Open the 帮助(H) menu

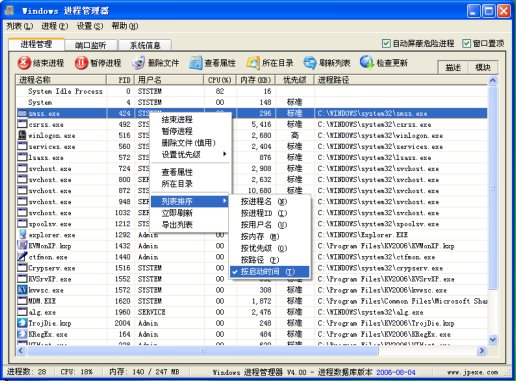(x=125, y=26)
